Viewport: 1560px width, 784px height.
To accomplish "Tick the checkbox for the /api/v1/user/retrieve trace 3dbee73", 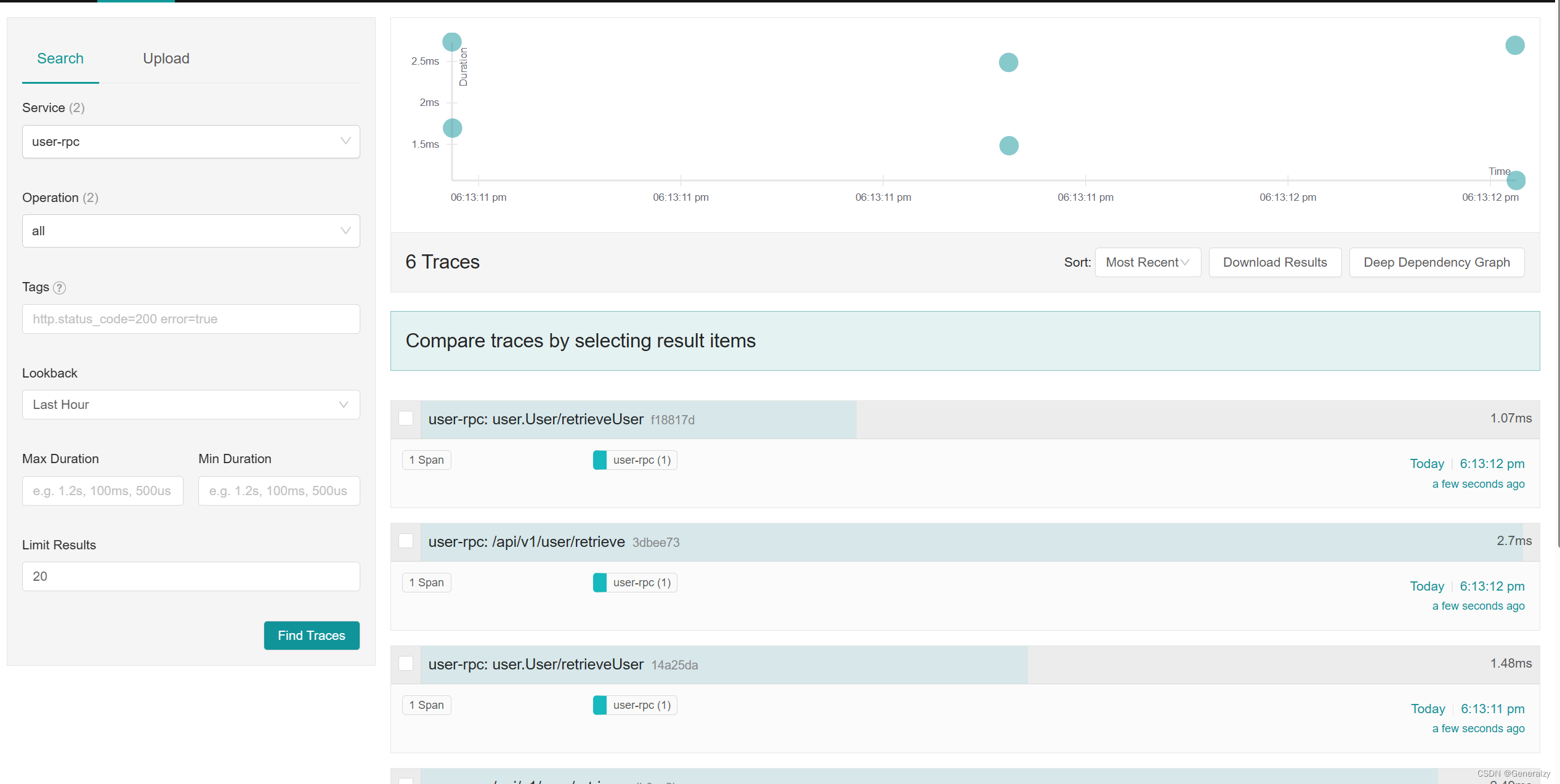I will 406,541.
